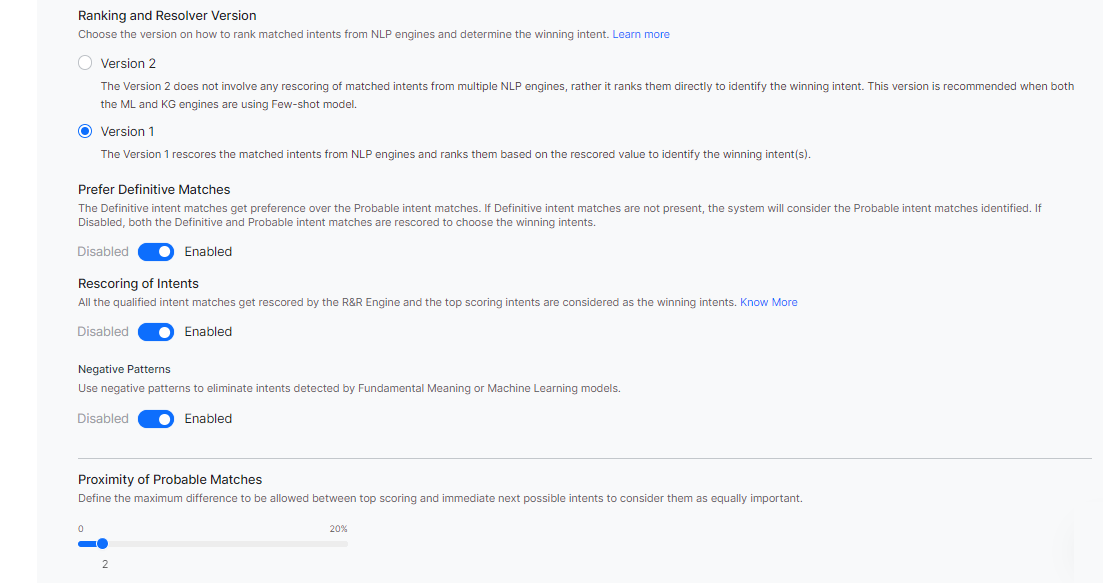
Task: Click the slider's 0 minimum label
Action: (81, 528)
